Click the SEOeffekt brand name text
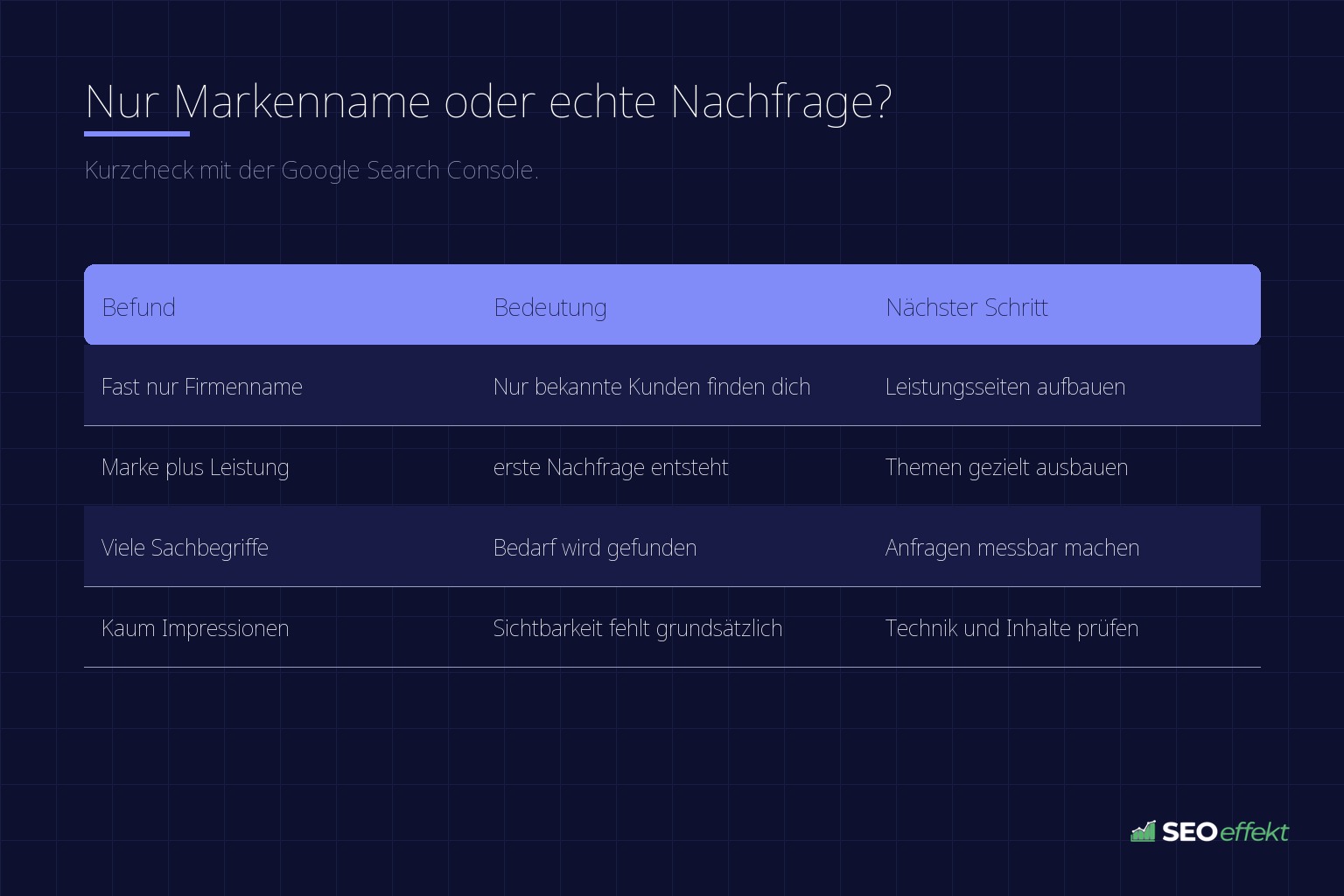Viewport: 1344px width, 896px height. tap(1225, 832)
